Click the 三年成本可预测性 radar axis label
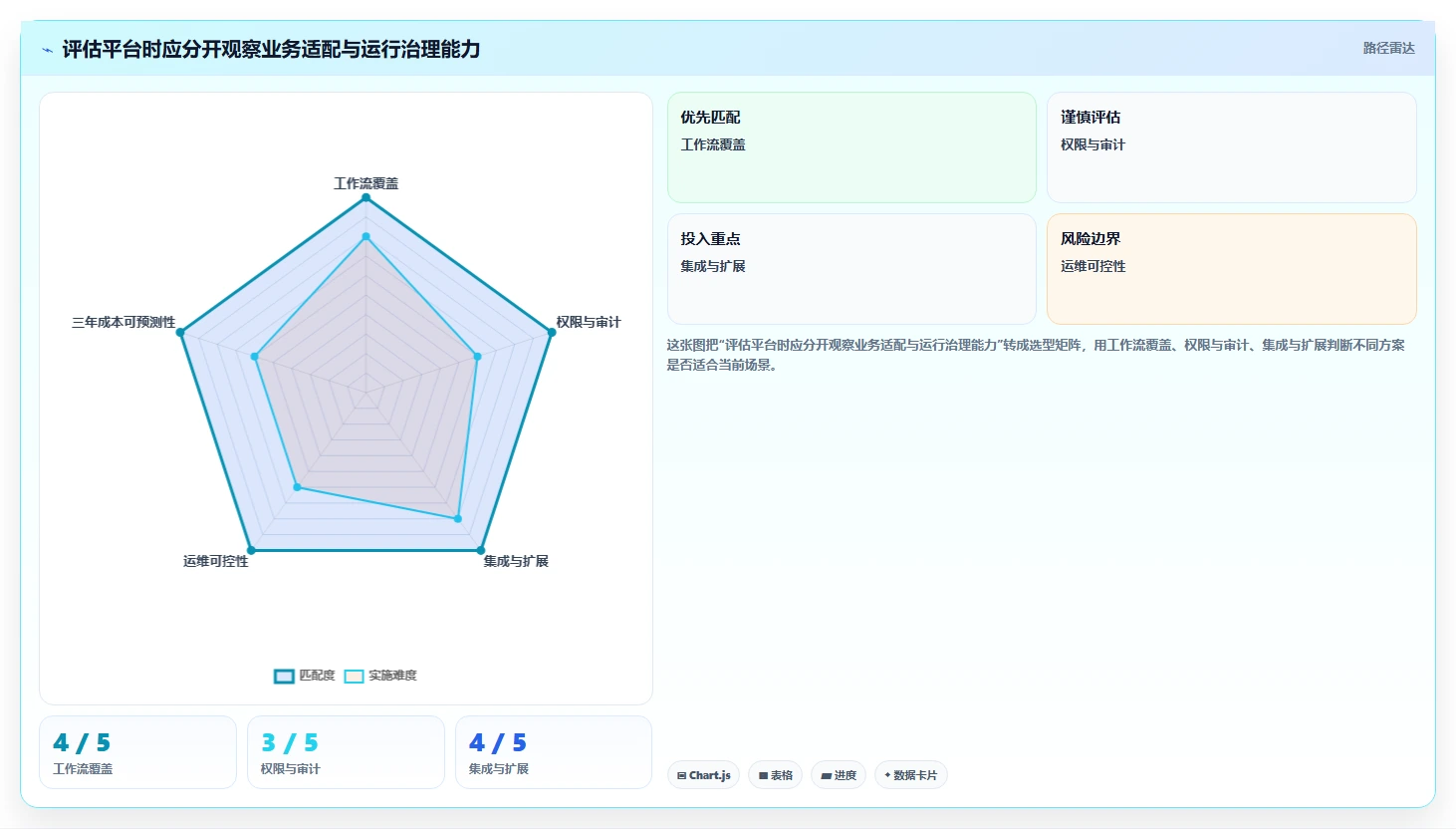The width and height of the screenshot is (1456, 829). pyautogui.click(x=123, y=322)
